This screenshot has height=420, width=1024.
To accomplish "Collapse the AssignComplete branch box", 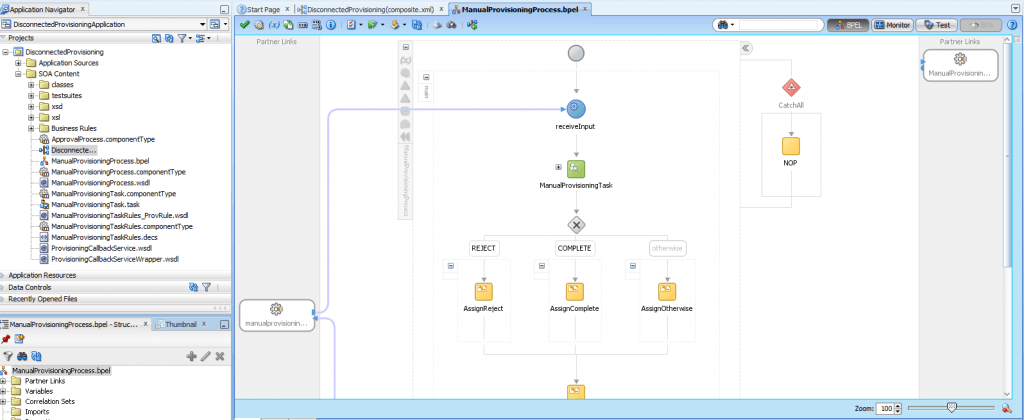I will pos(541,266).
